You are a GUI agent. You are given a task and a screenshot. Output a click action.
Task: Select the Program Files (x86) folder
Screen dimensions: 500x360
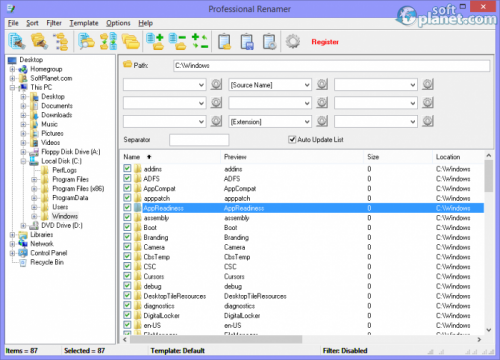point(78,189)
